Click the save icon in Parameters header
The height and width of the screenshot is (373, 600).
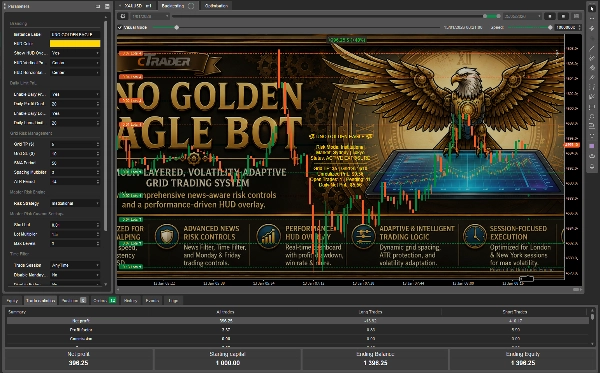[x=107, y=6]
